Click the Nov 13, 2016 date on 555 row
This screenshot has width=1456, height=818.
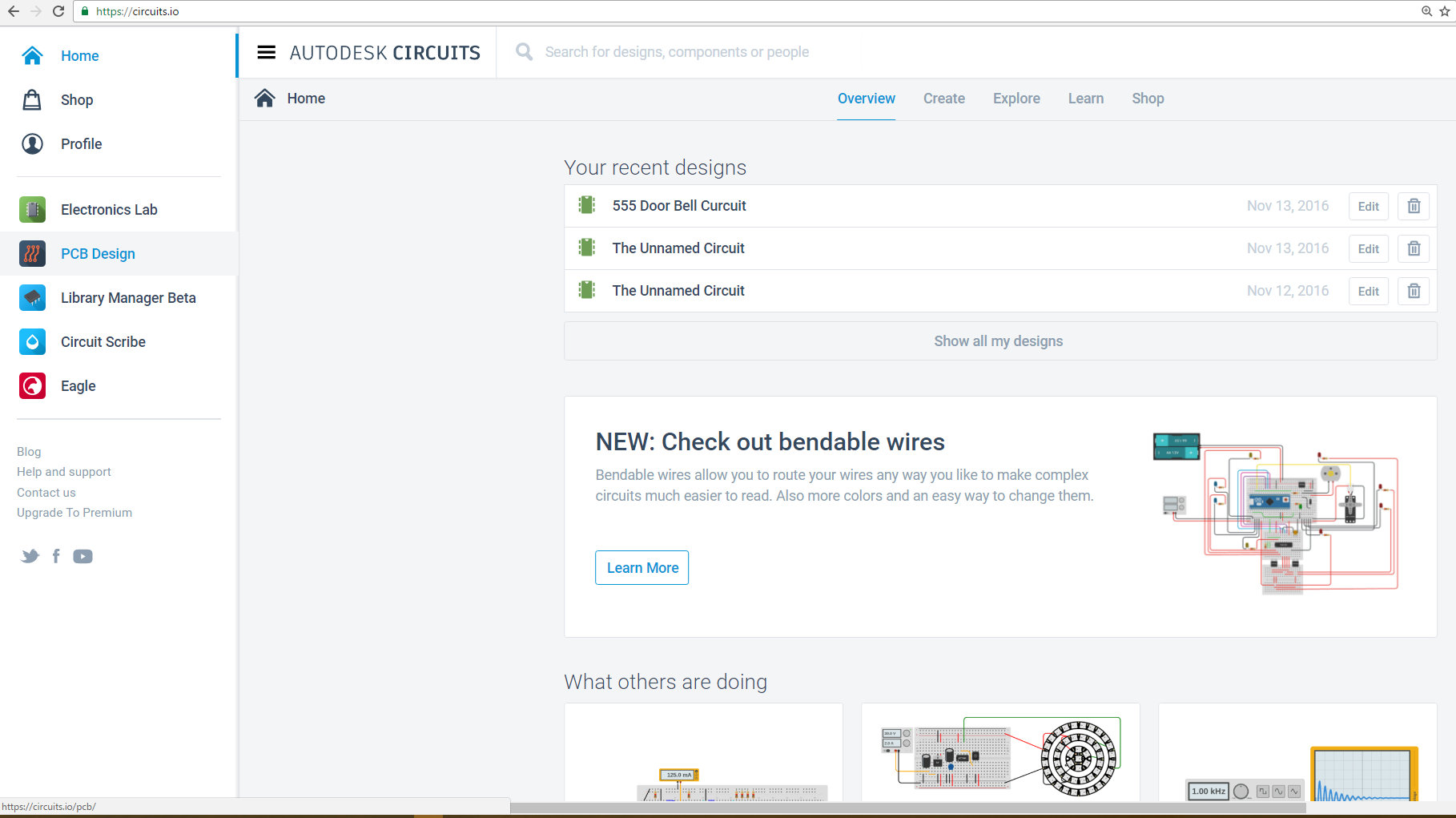[1288, 206]
